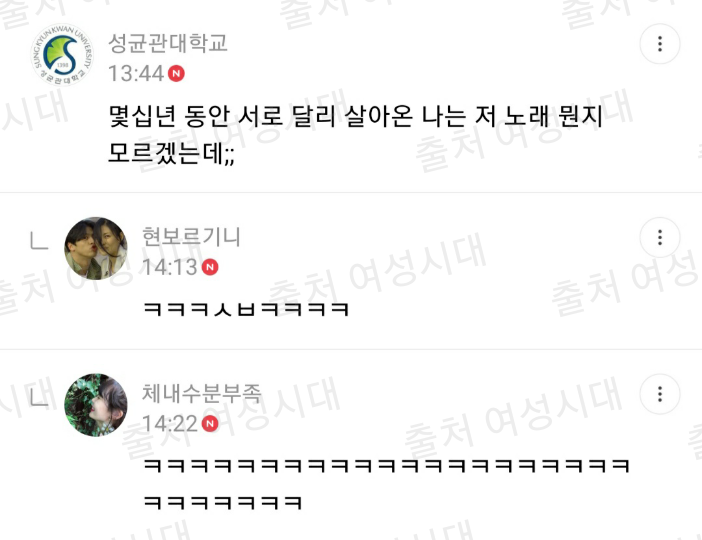Open more options for 현보르기니 reply
This screenshot has height=540, width=702.
660,237
